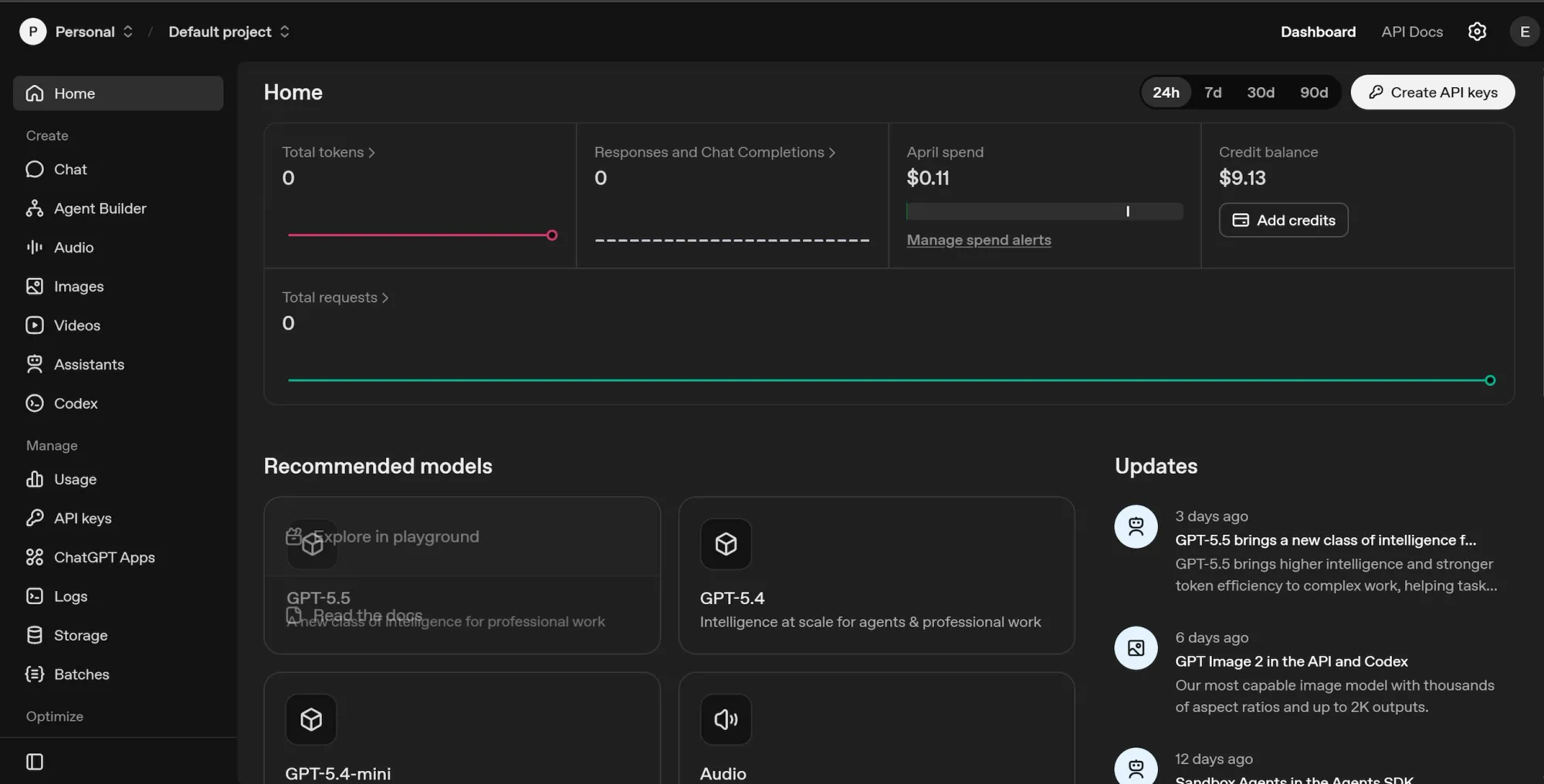
Task: Open settings via the gear icon
Action: (x=1477, y=32)
